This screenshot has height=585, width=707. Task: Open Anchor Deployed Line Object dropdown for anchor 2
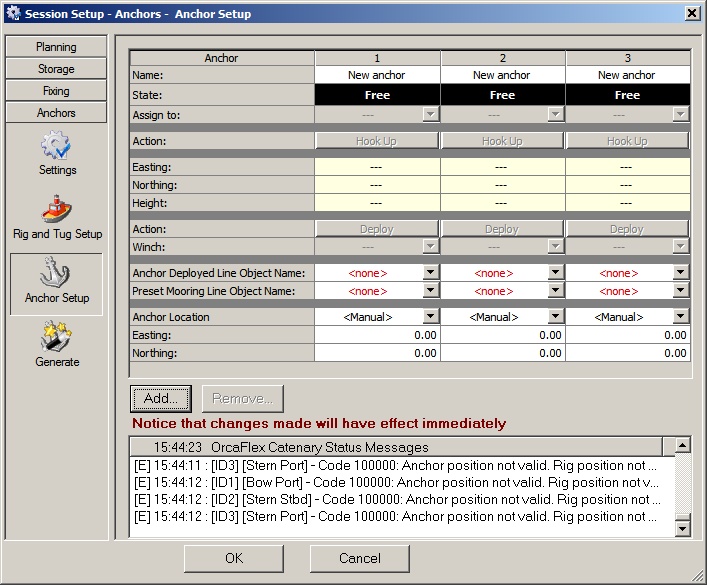pos(555,273)
